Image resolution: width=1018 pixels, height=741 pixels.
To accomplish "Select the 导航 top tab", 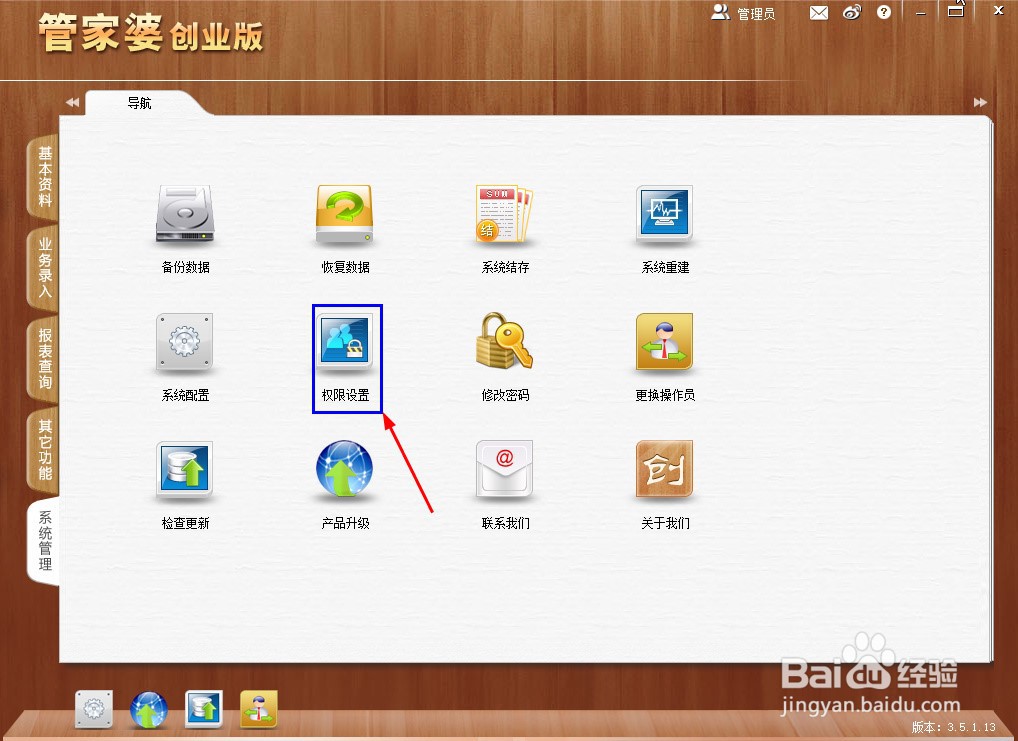I will [140, 103].
